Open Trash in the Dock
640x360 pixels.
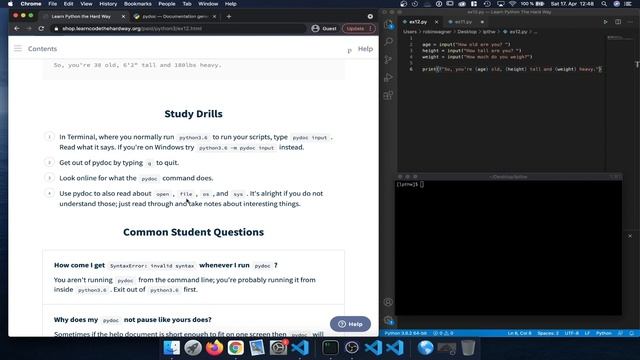468,348
